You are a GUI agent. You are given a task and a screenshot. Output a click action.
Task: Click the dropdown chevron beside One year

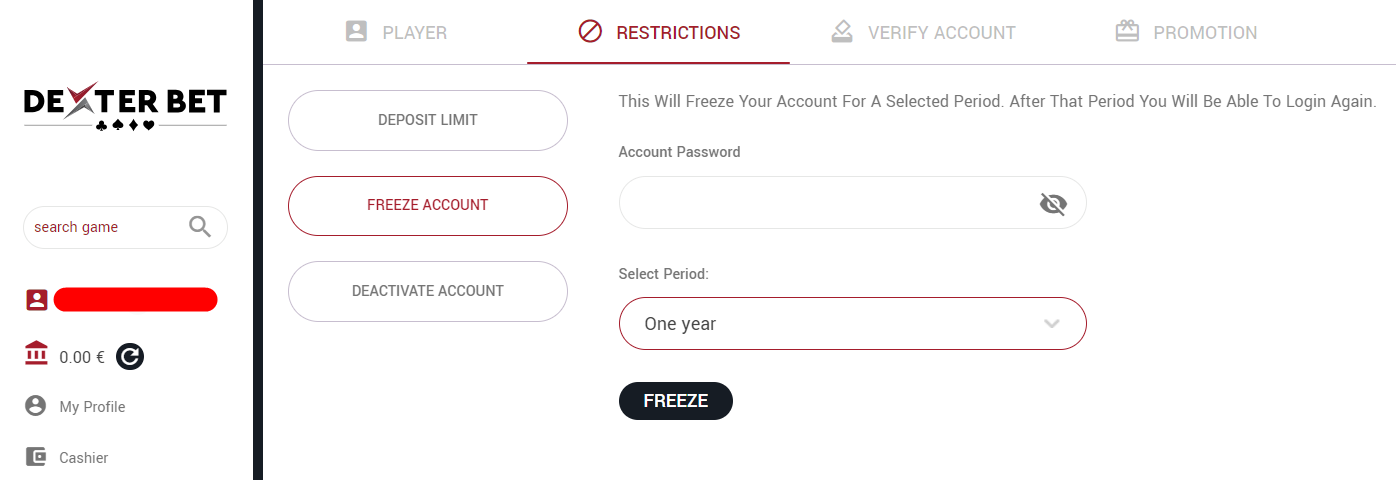1051,324
